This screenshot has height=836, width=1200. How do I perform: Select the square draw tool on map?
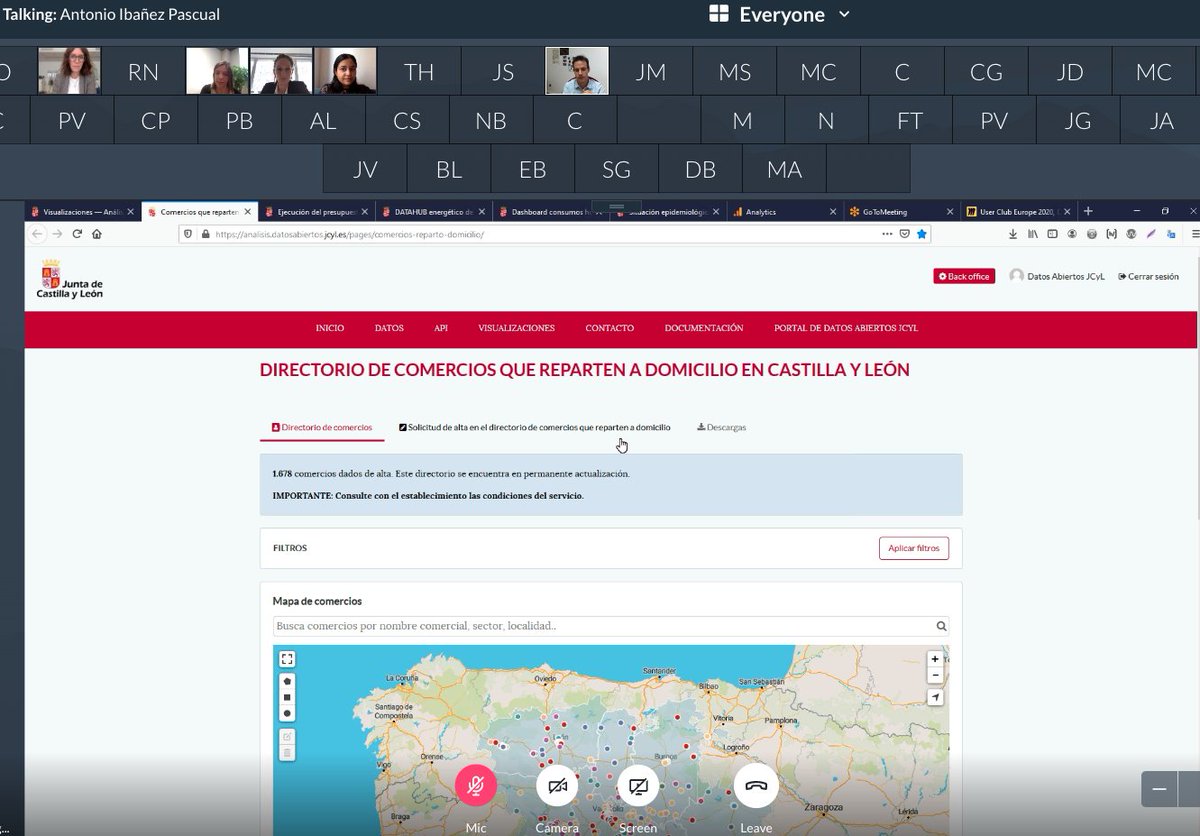(x=287, y=697)
